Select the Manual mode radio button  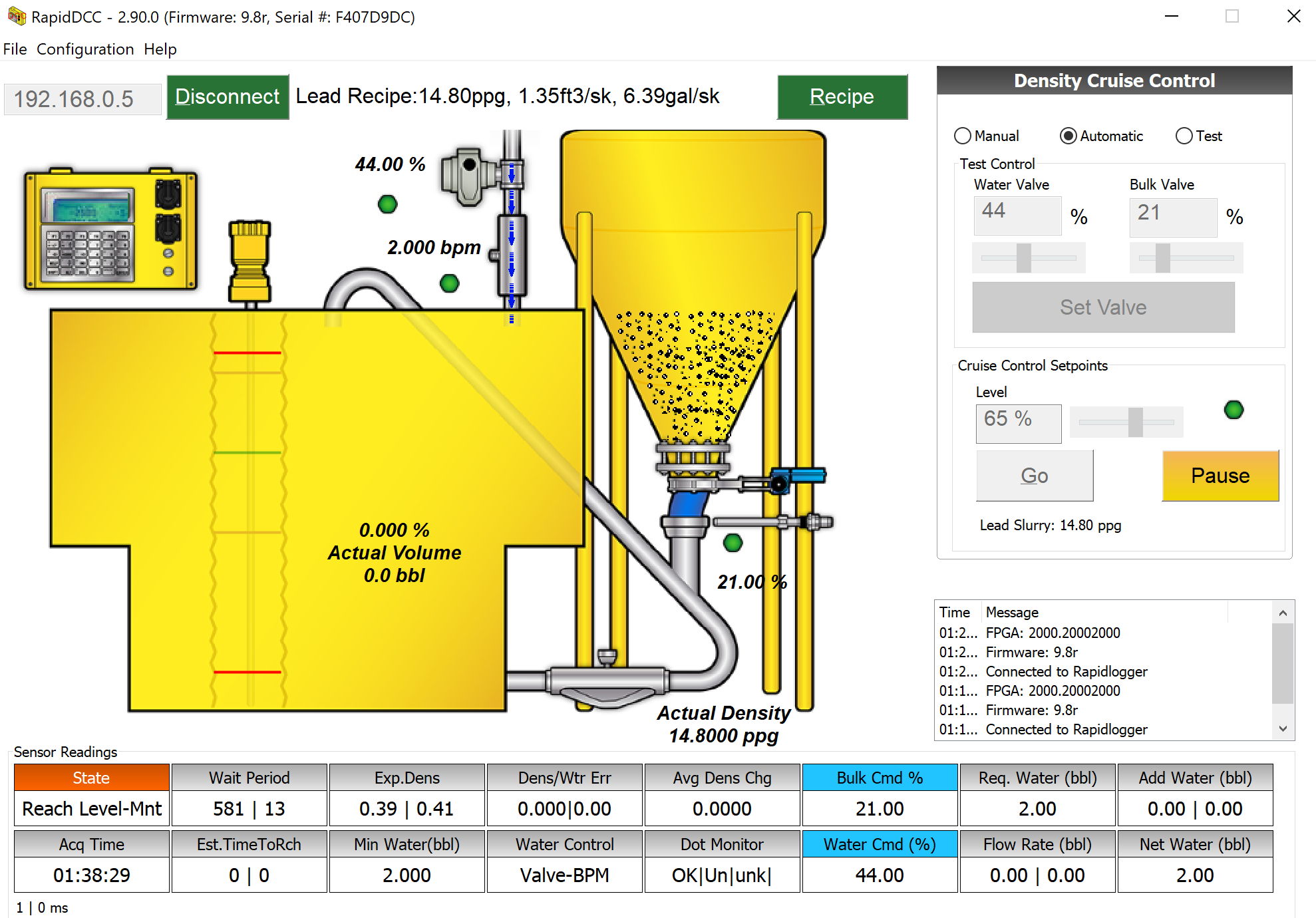pyautogui.click(x=986, y=136)
